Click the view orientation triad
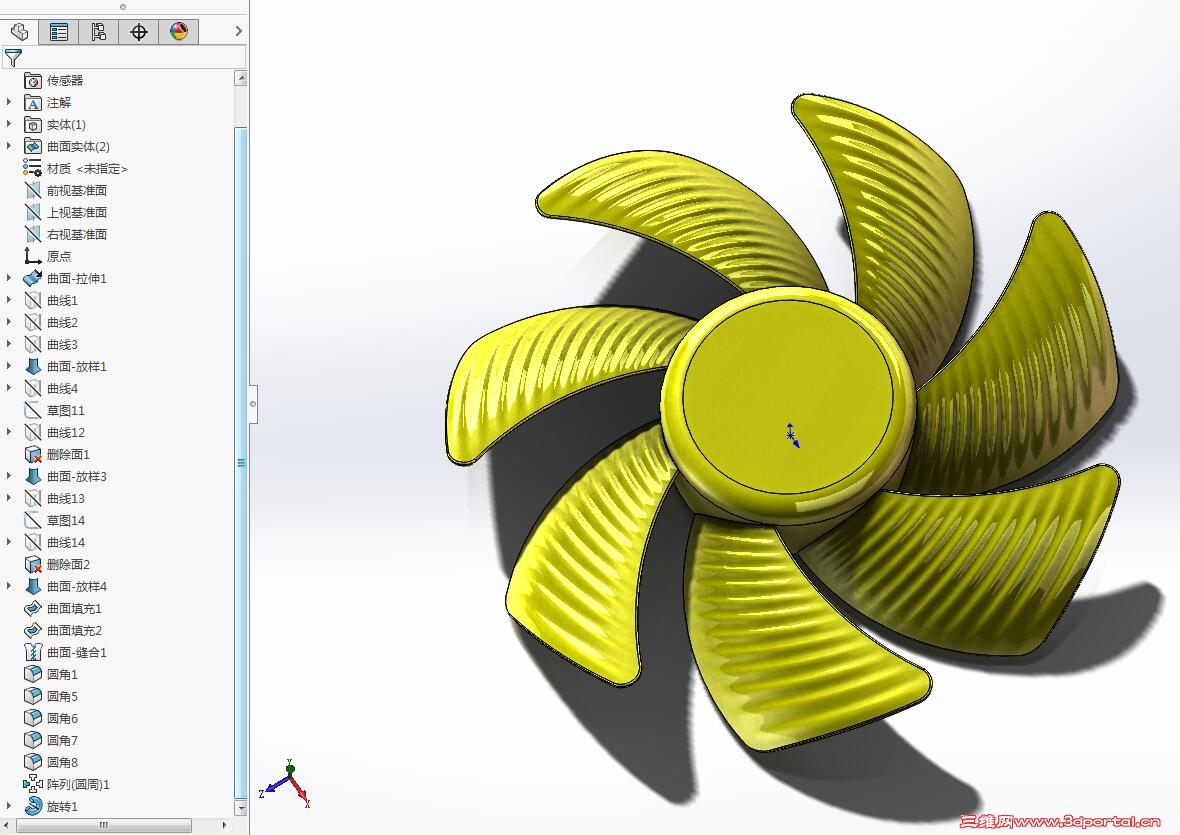Screen dimensions: 1180x835 [286, 784]
